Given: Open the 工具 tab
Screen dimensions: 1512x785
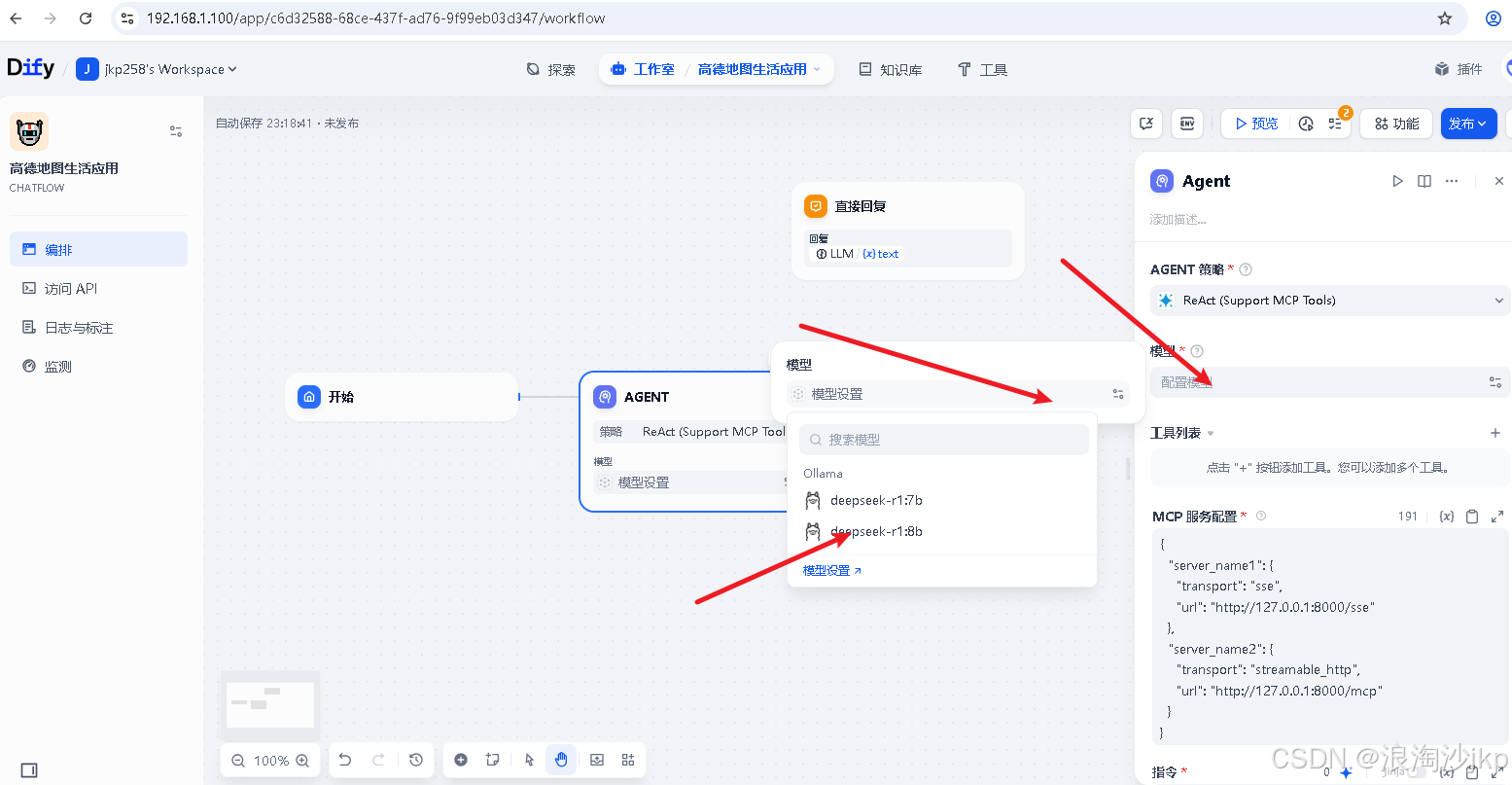Looking at the screenshot, I should point(983,70).
